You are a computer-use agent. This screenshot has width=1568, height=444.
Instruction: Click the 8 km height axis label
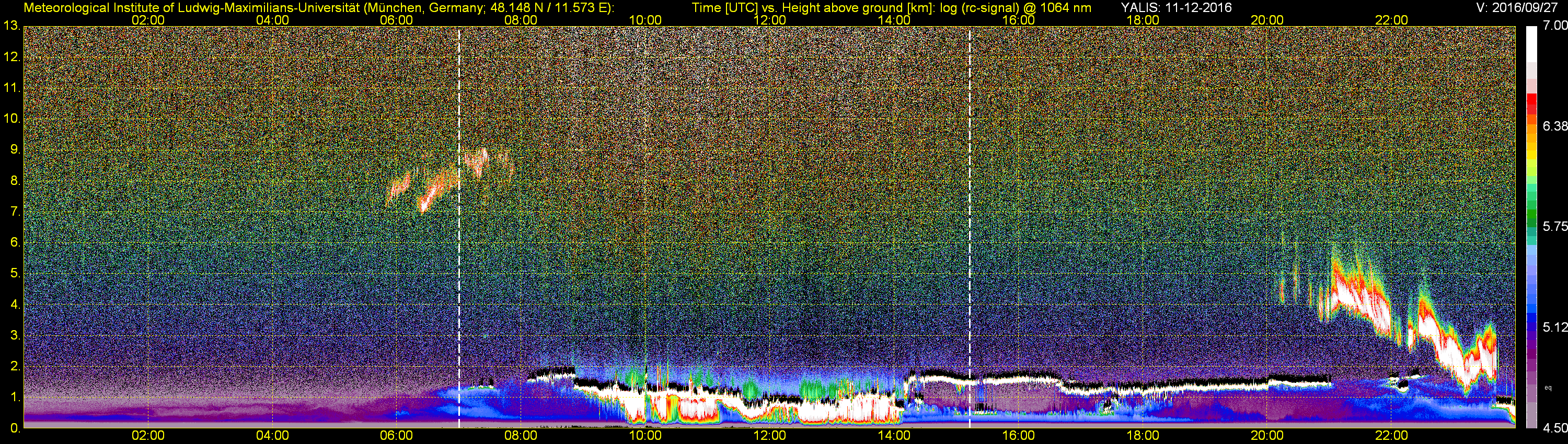tap(15, 181)
